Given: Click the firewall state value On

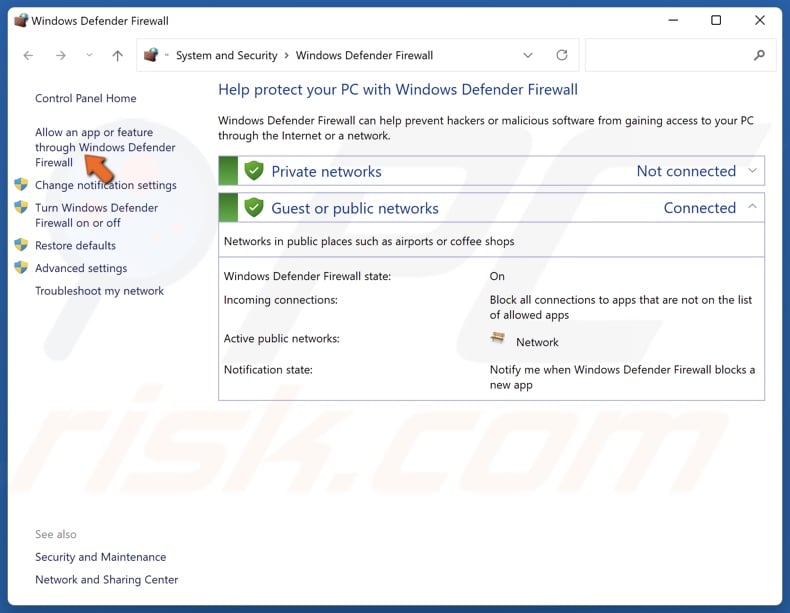Looking at the screenshot, I should [x=497, y=276].
